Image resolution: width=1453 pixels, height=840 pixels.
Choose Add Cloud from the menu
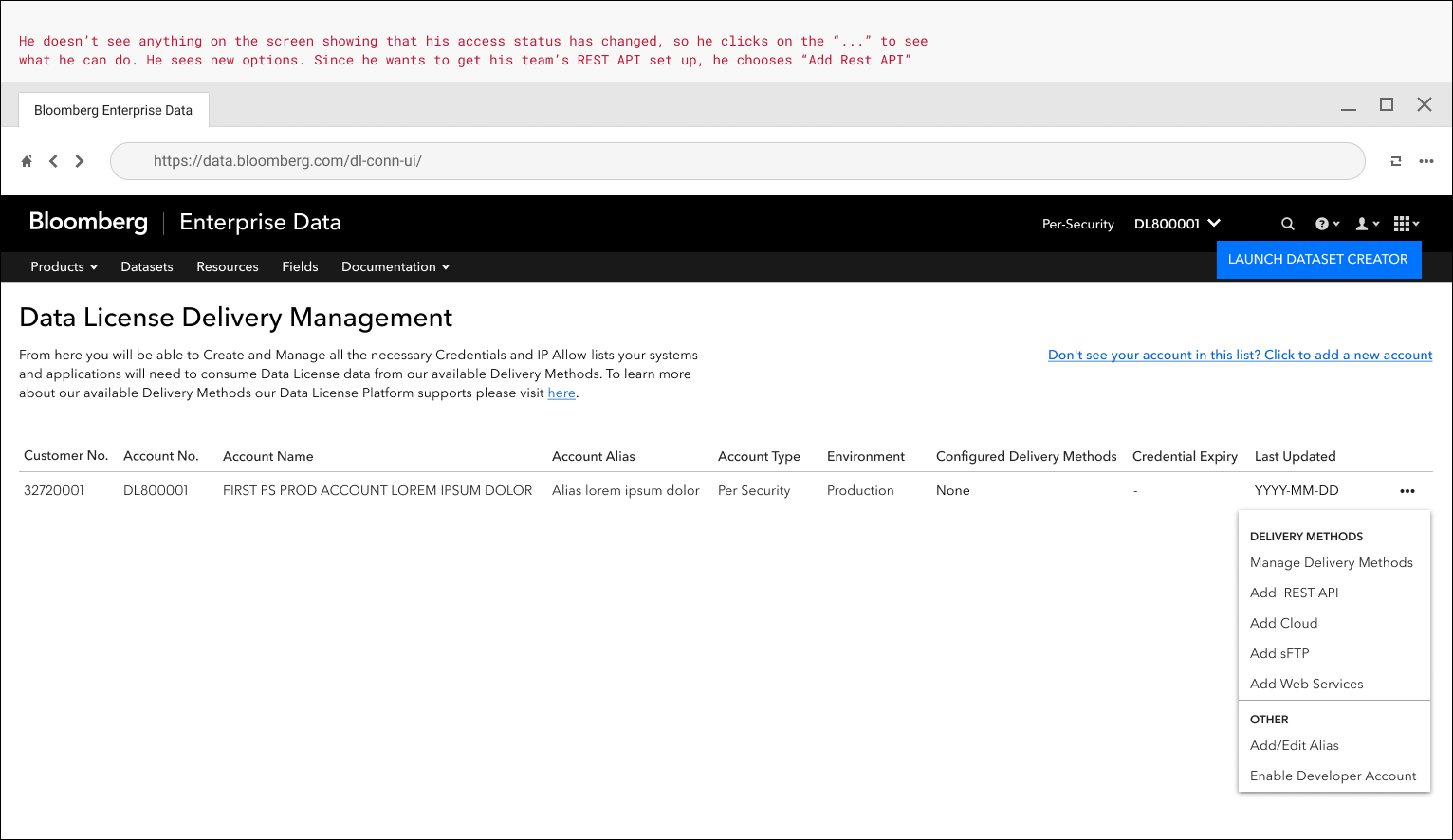click(1284, 624)
